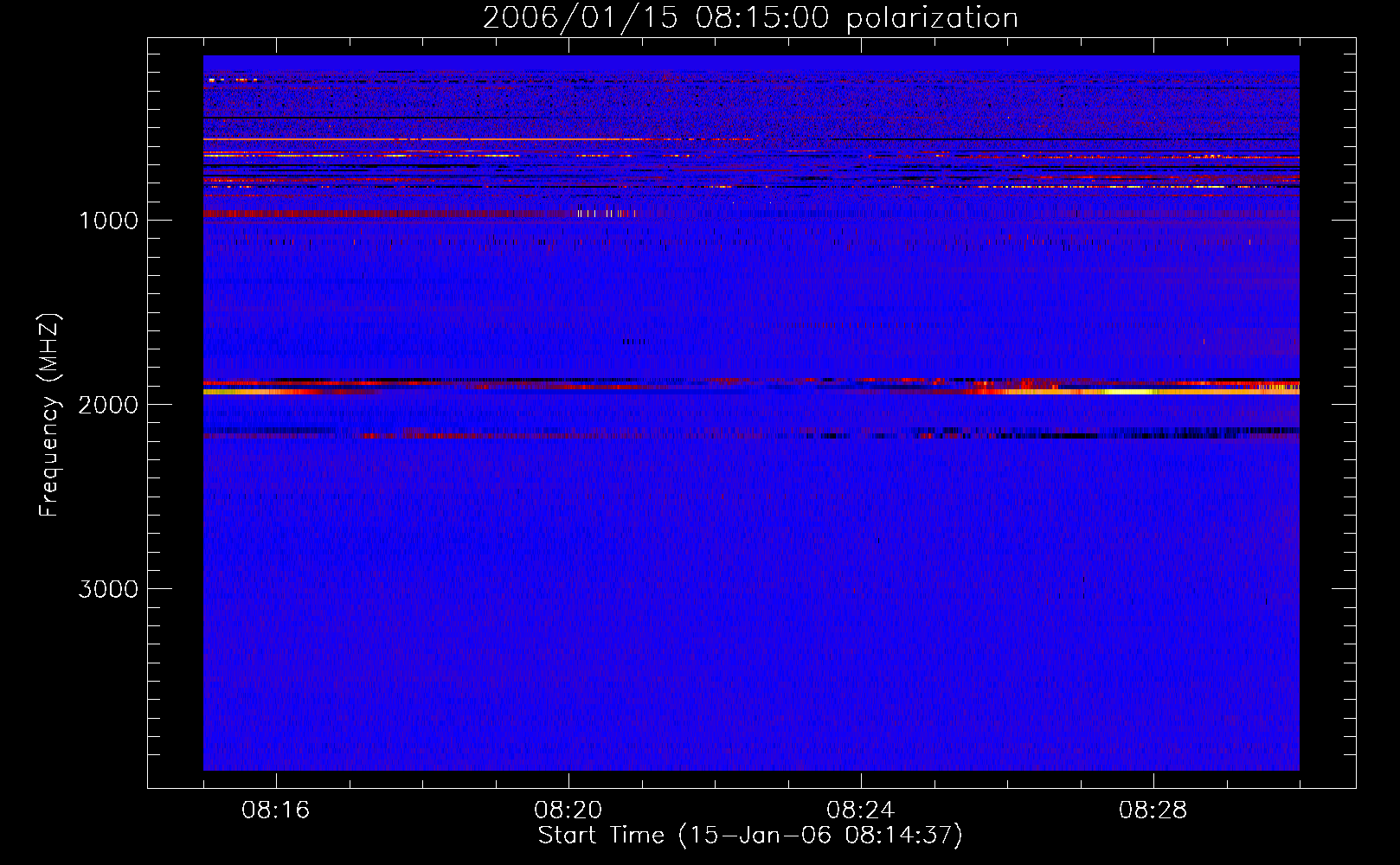Screen dimensions: 1400x865
Task: Click the "2000" frequency tick label
Action: [x=108, y=405]
